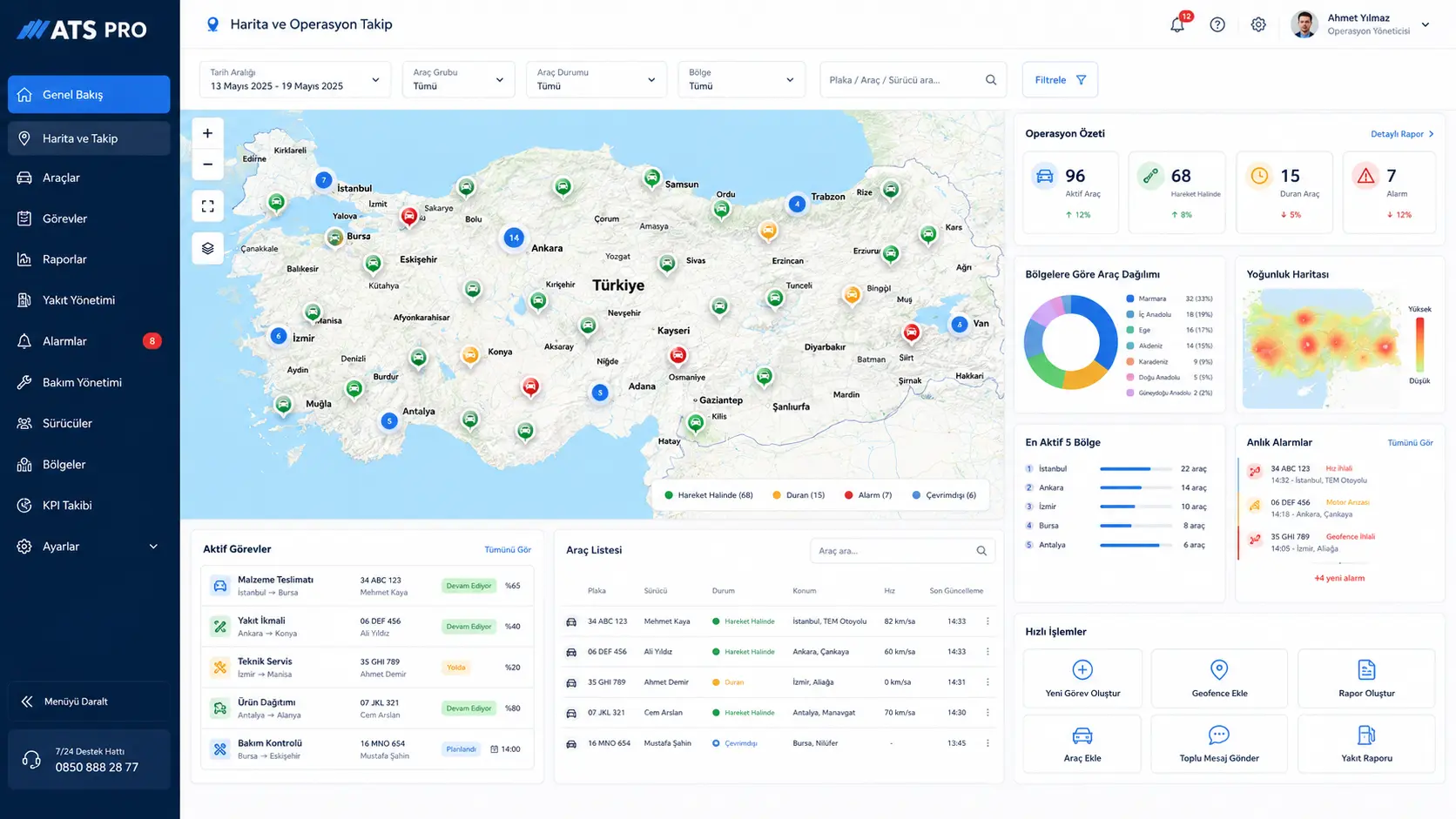Click the support headset icon
Screen dimensions: 1456x819
[x=31, y=760]
